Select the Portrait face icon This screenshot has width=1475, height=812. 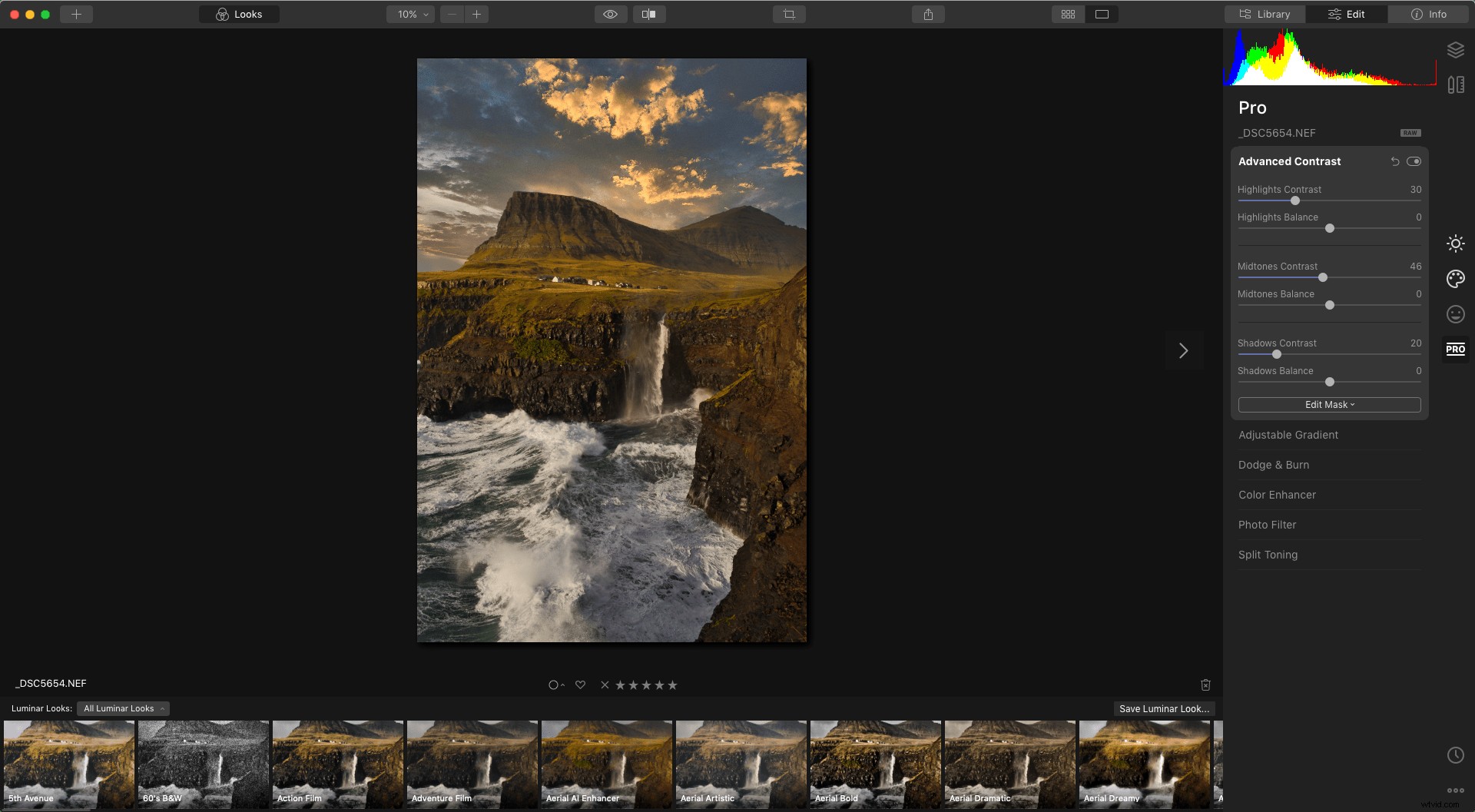1456,313
